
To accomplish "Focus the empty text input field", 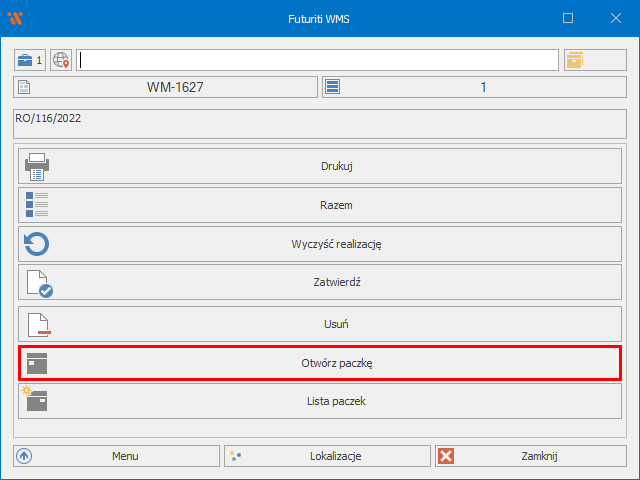I will pos(318,60).
